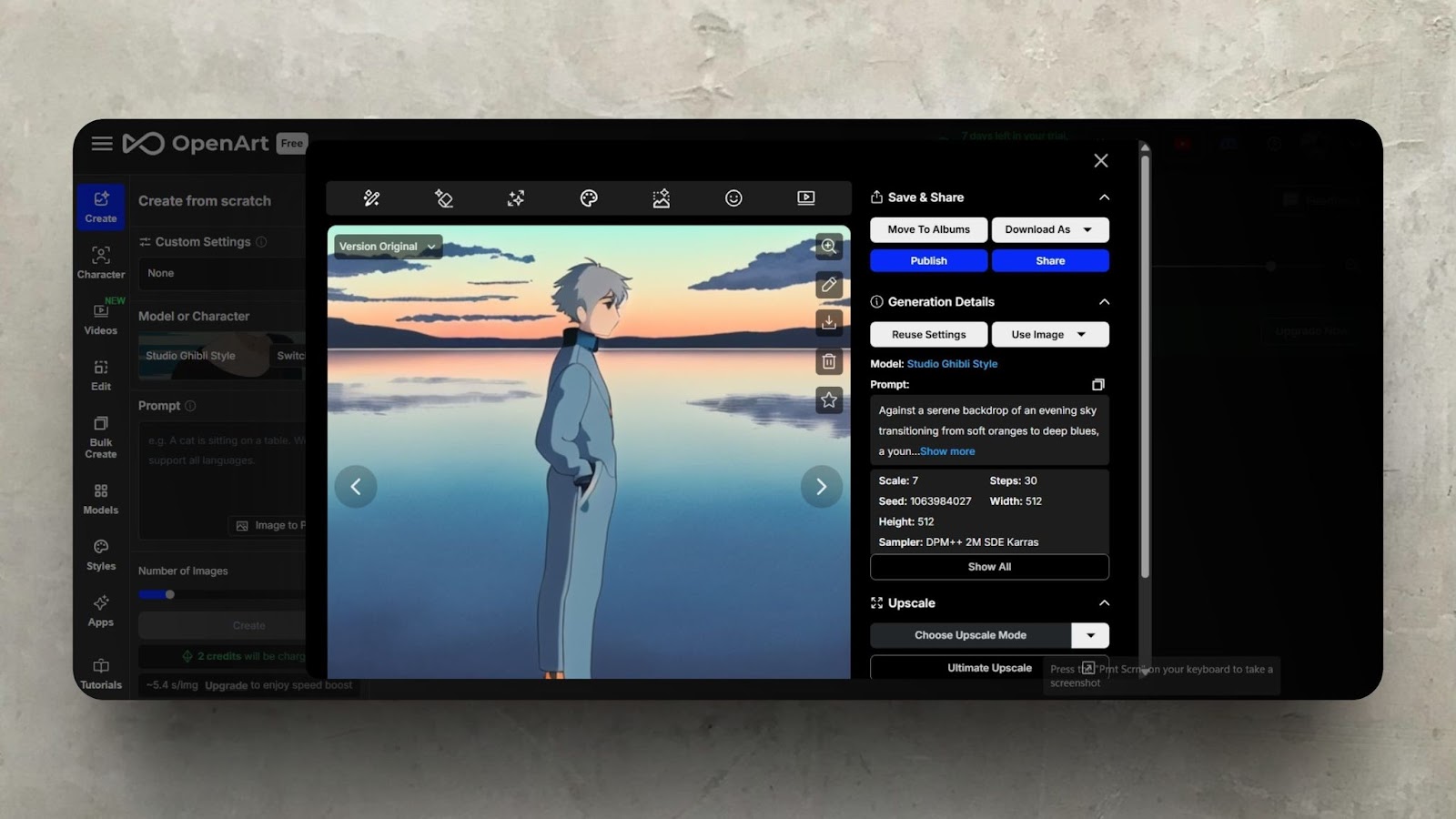The image size is (1456, 819).
Task: Click the video play tool icon
Action: [806, 198]
